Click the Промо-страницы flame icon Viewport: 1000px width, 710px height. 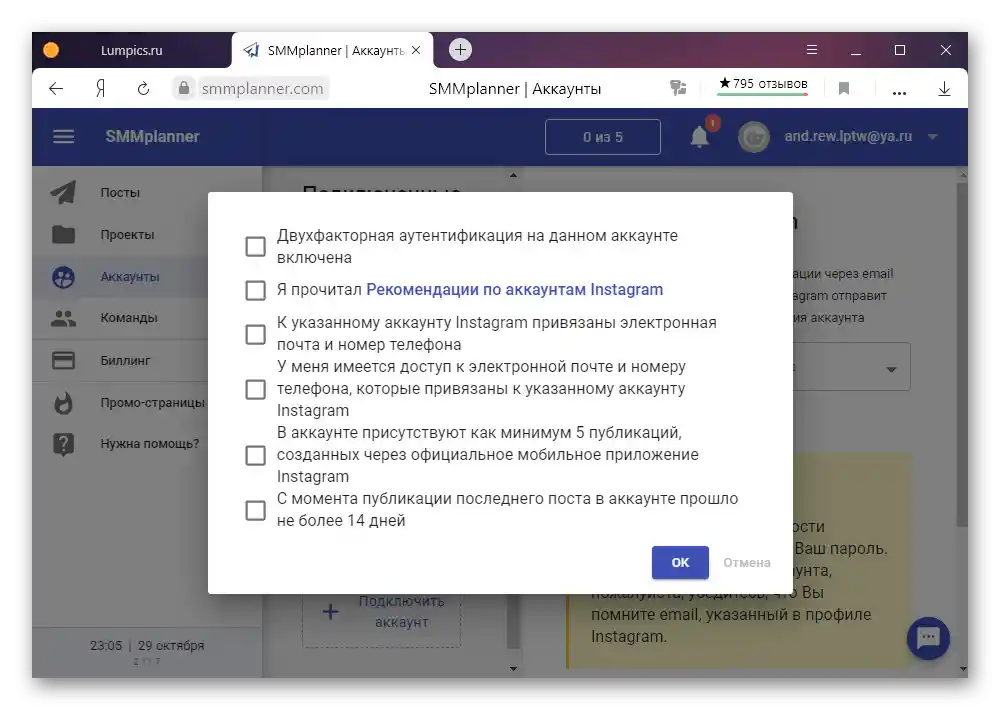(63, 403)
